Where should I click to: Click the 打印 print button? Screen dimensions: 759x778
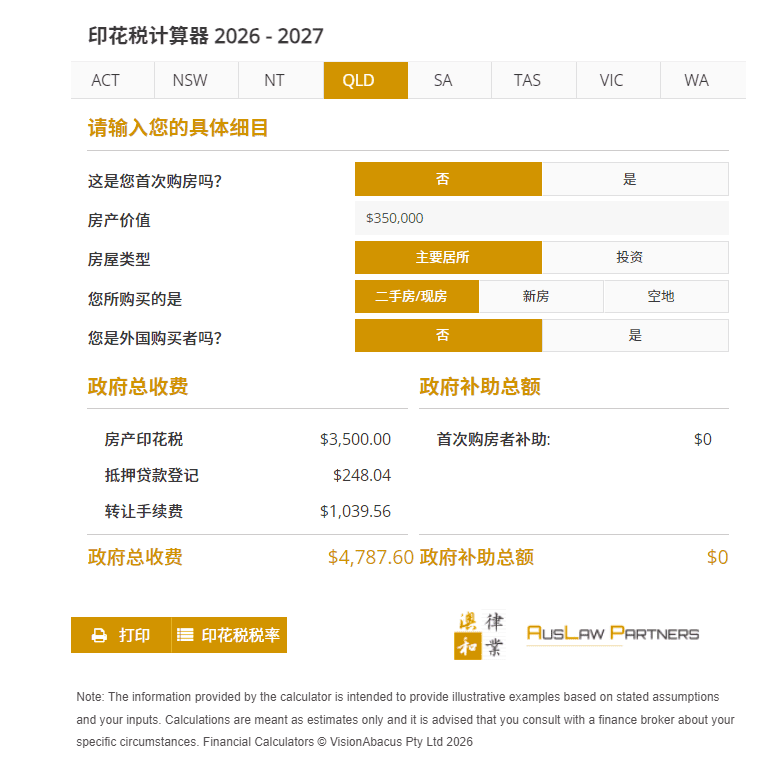pos(121,635)
